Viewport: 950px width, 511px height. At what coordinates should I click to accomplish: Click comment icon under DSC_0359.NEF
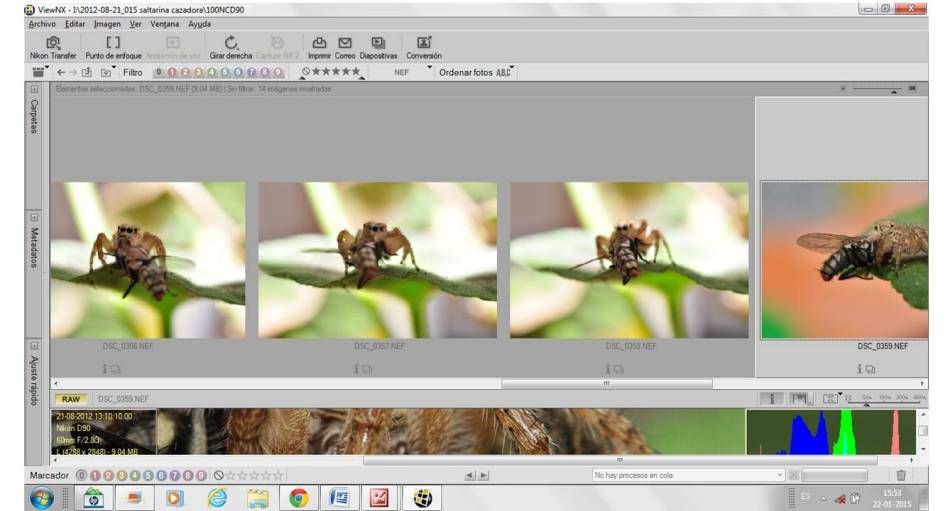pos(870,369)
